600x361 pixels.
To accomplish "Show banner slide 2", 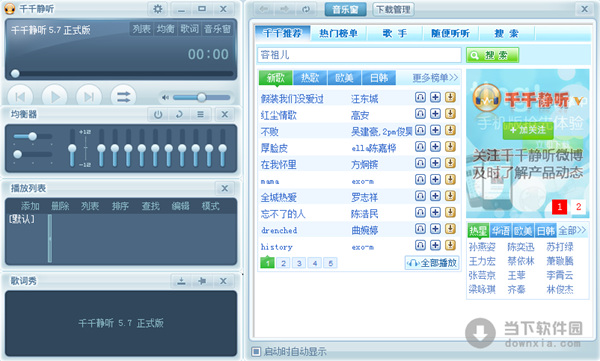I will [578, 207].
